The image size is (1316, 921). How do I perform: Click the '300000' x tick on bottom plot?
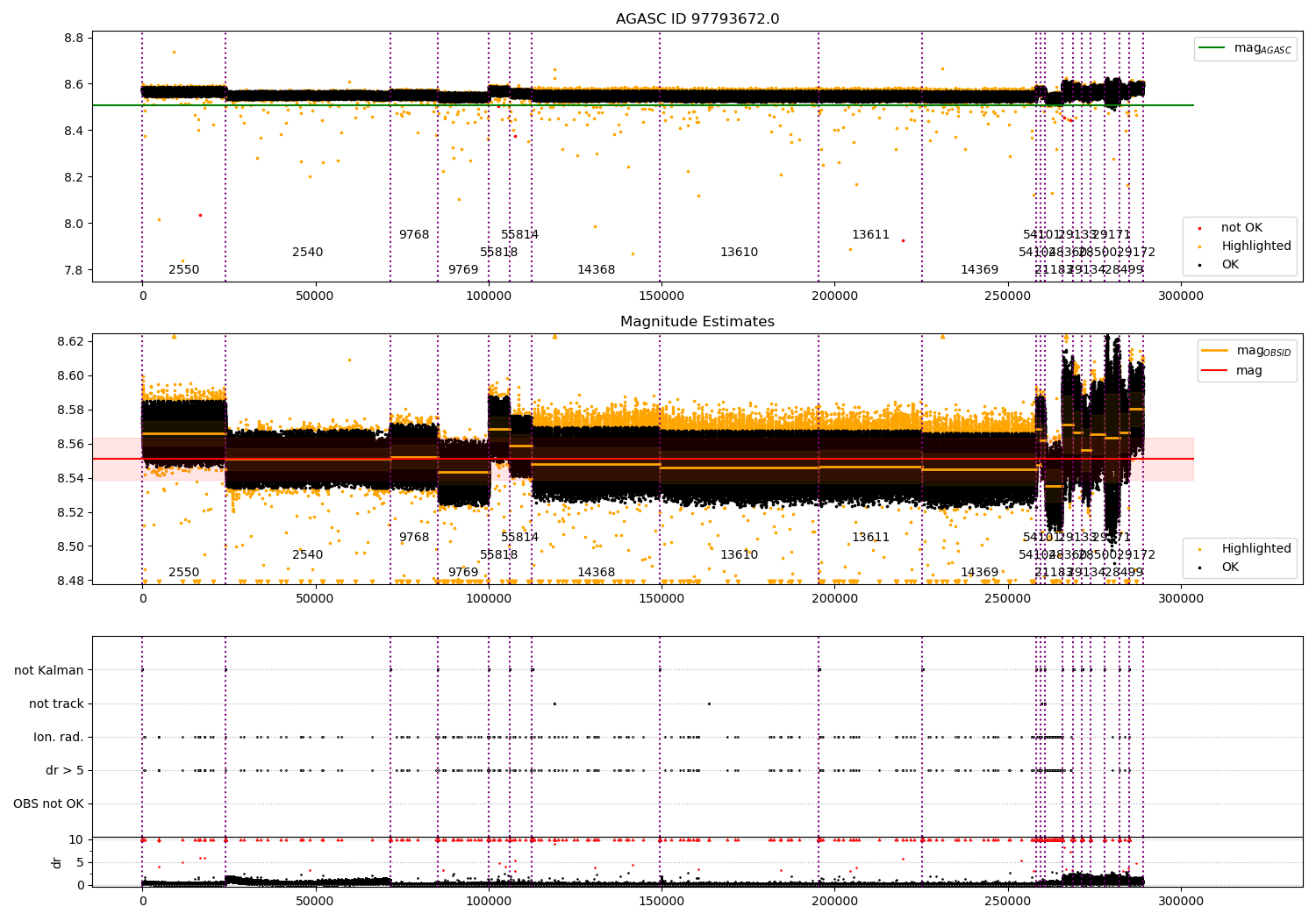pos(1181,902)
